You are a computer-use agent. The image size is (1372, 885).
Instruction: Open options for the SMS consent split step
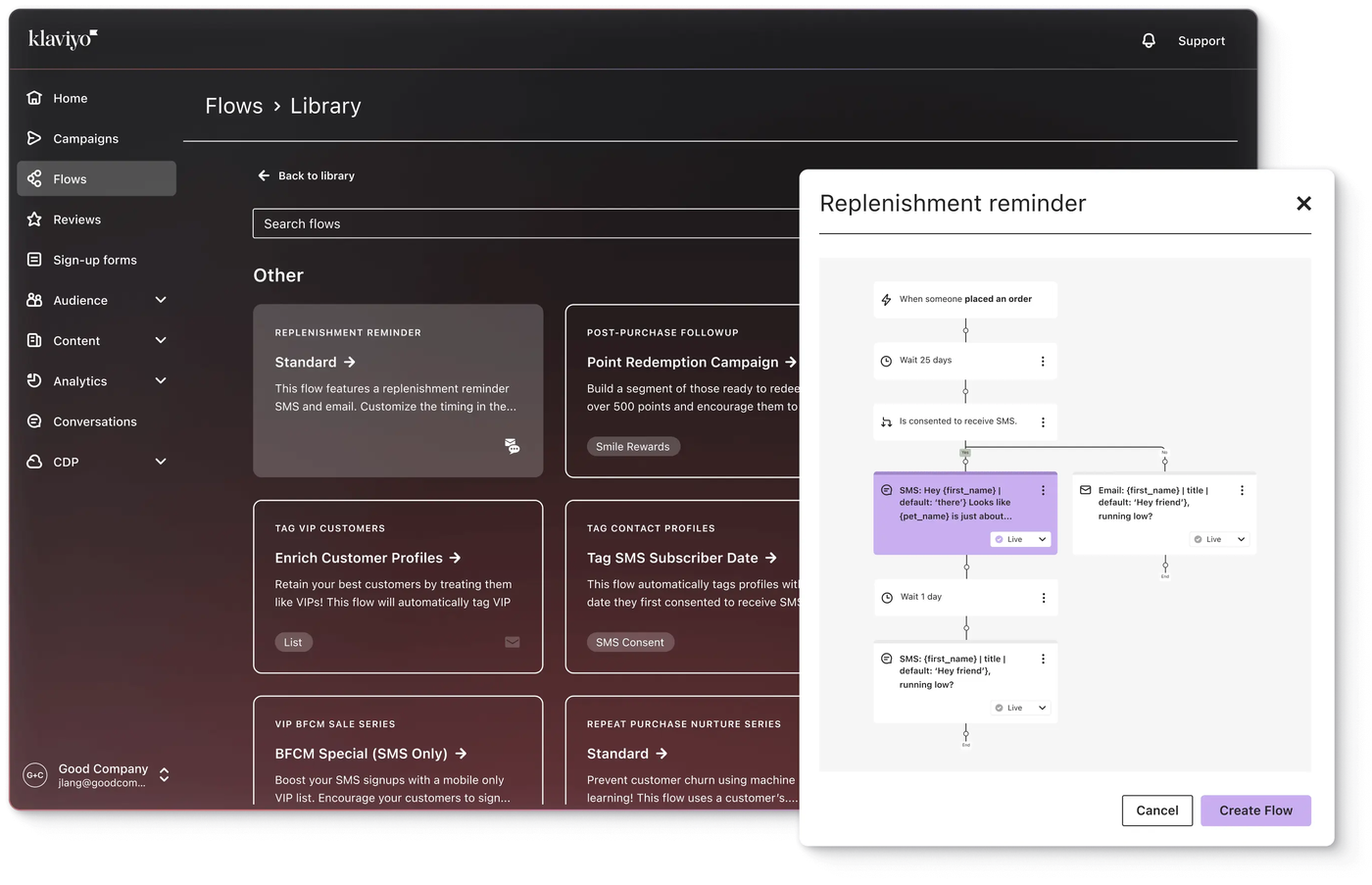(x=1043, y=422)
